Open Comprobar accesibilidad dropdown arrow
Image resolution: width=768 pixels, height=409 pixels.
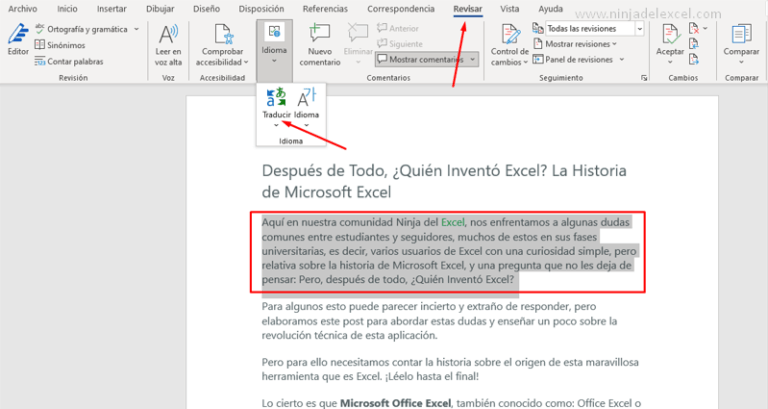246,62
